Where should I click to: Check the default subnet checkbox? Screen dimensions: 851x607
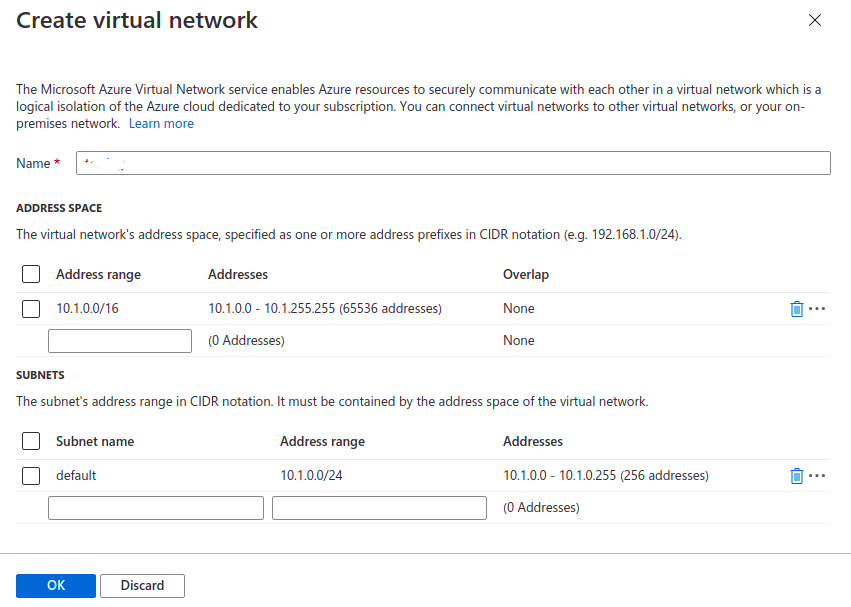tap(30, 475)
